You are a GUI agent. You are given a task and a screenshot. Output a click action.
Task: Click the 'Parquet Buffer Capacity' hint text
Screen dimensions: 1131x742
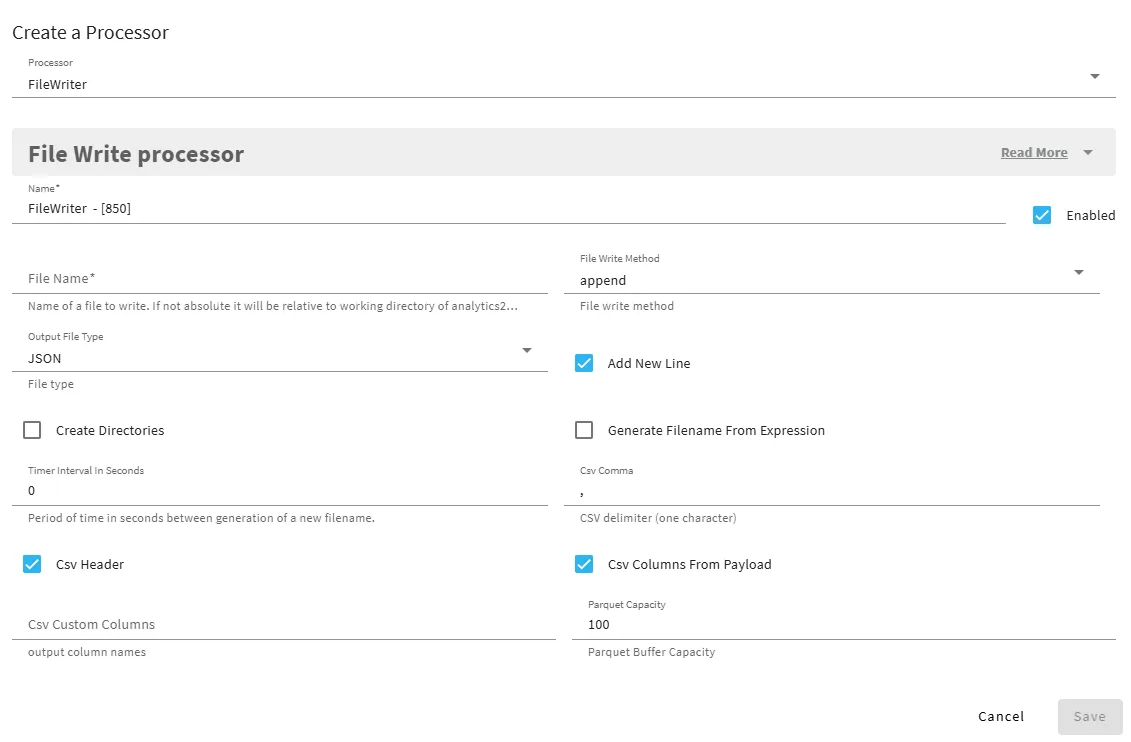[651, 652]
